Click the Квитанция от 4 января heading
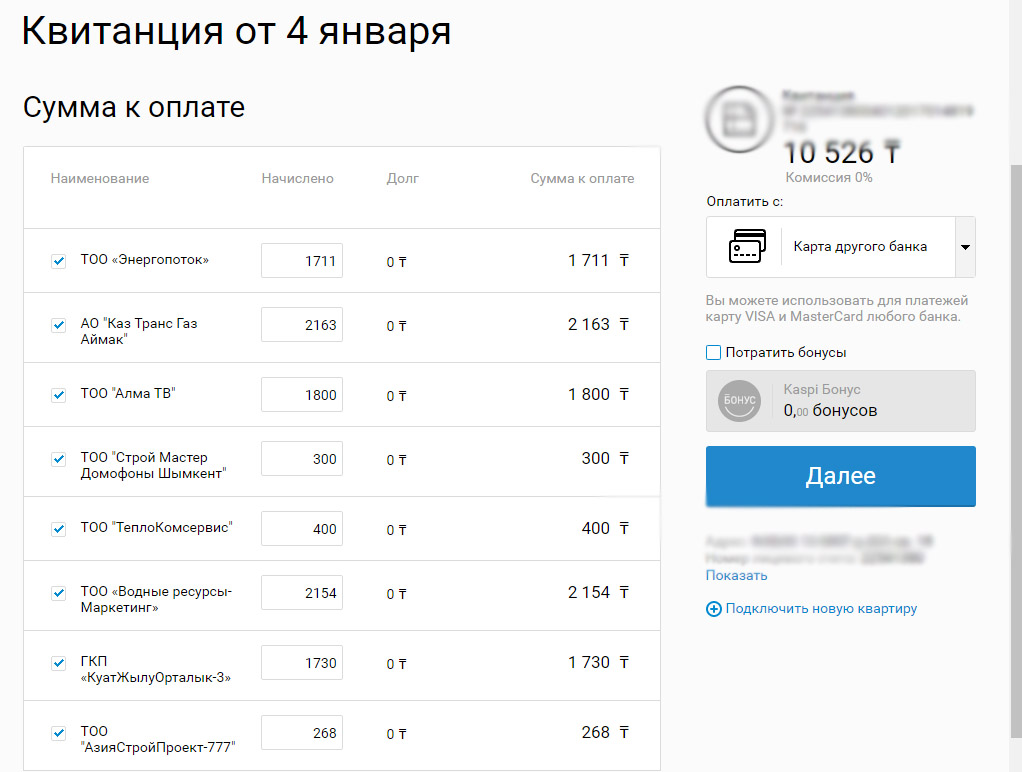 pos(236,31)
